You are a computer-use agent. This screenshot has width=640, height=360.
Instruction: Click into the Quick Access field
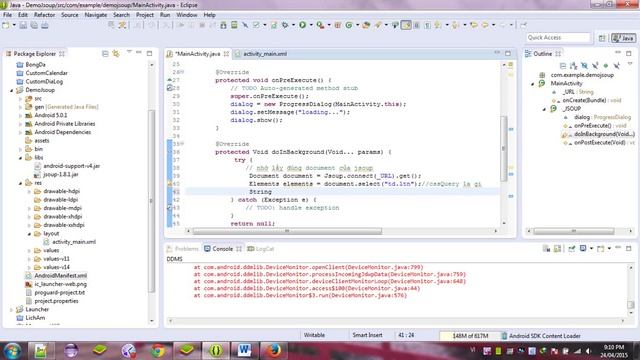(x=558, y=38)
